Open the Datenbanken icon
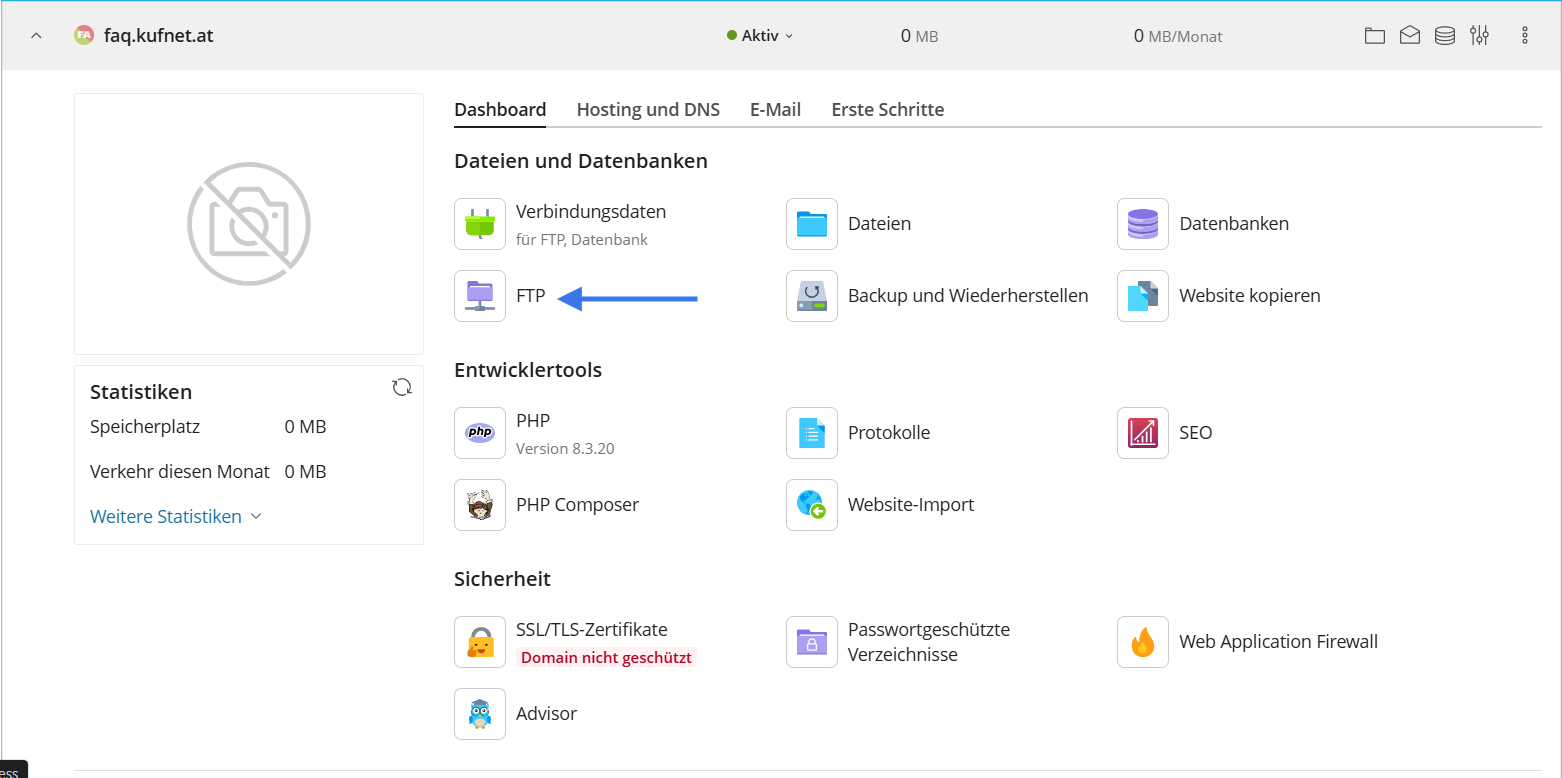Viewport: 1562px width, 778px height. click(x=1143, y=224)
